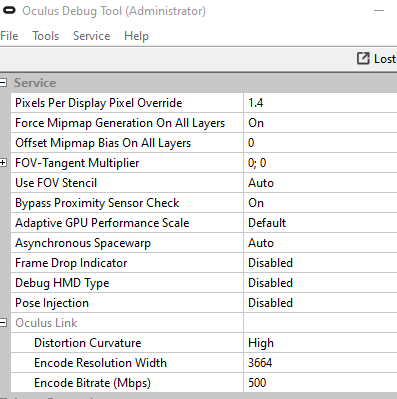
Task: Collapse the Oculus Link group
Action: tap(3, 323)
